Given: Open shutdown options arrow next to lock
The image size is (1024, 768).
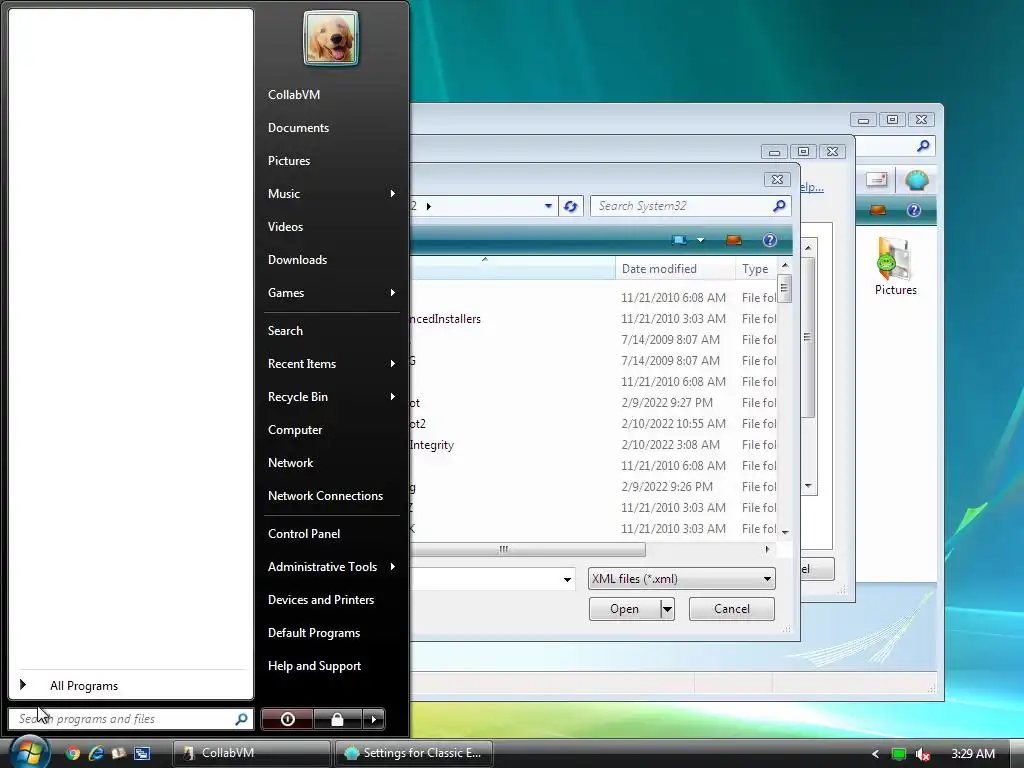Looking at the screenshot, I should click(x=374, y=719).
